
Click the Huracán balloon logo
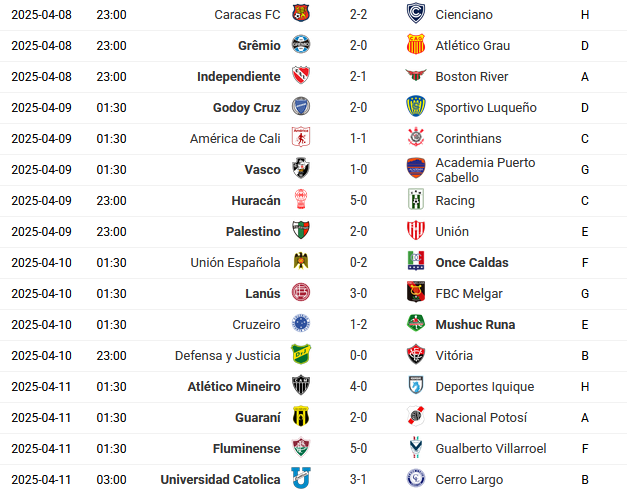click(x=301, y=199)
